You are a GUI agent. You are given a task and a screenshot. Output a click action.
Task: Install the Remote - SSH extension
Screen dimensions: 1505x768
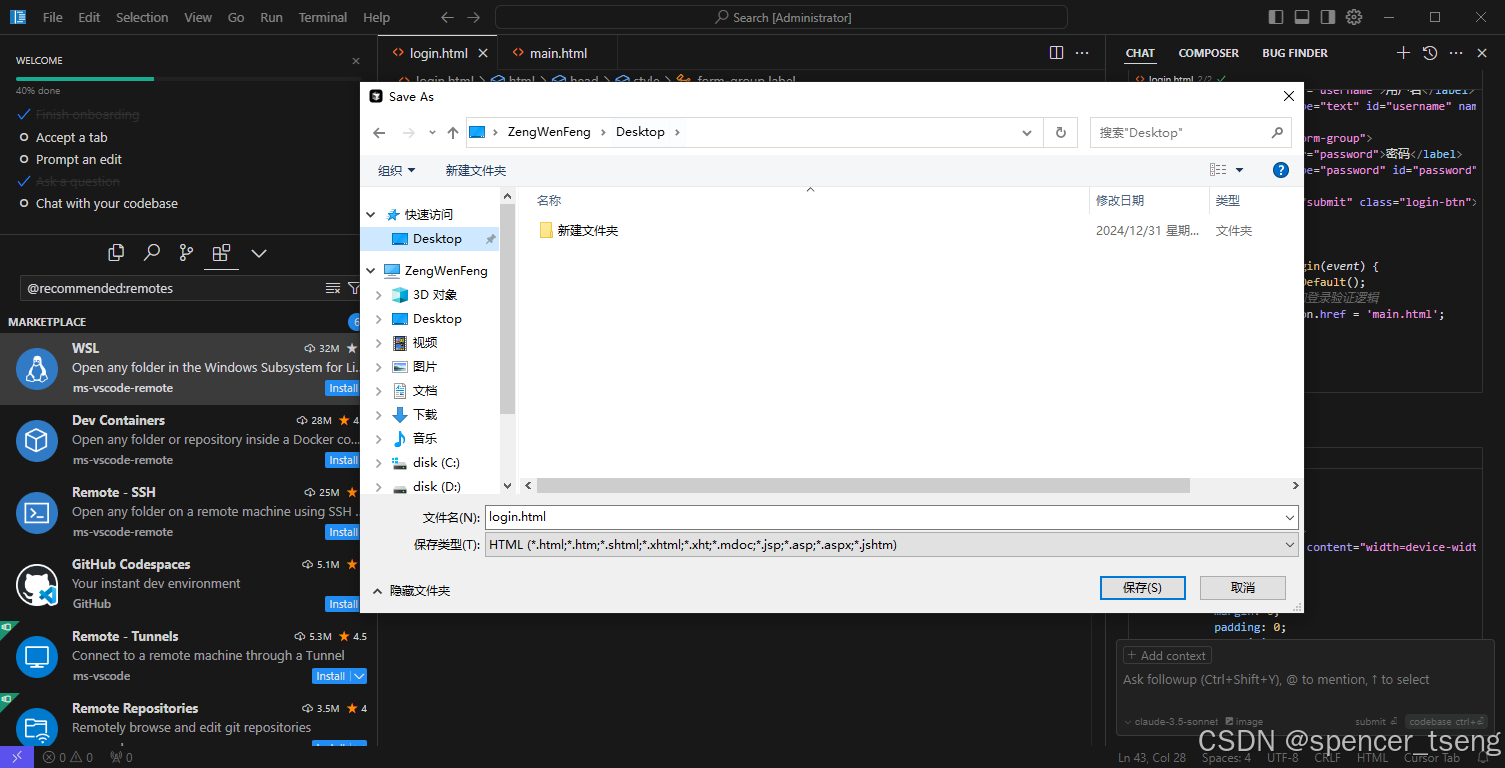pyautogui.click(x=342, y=532)
